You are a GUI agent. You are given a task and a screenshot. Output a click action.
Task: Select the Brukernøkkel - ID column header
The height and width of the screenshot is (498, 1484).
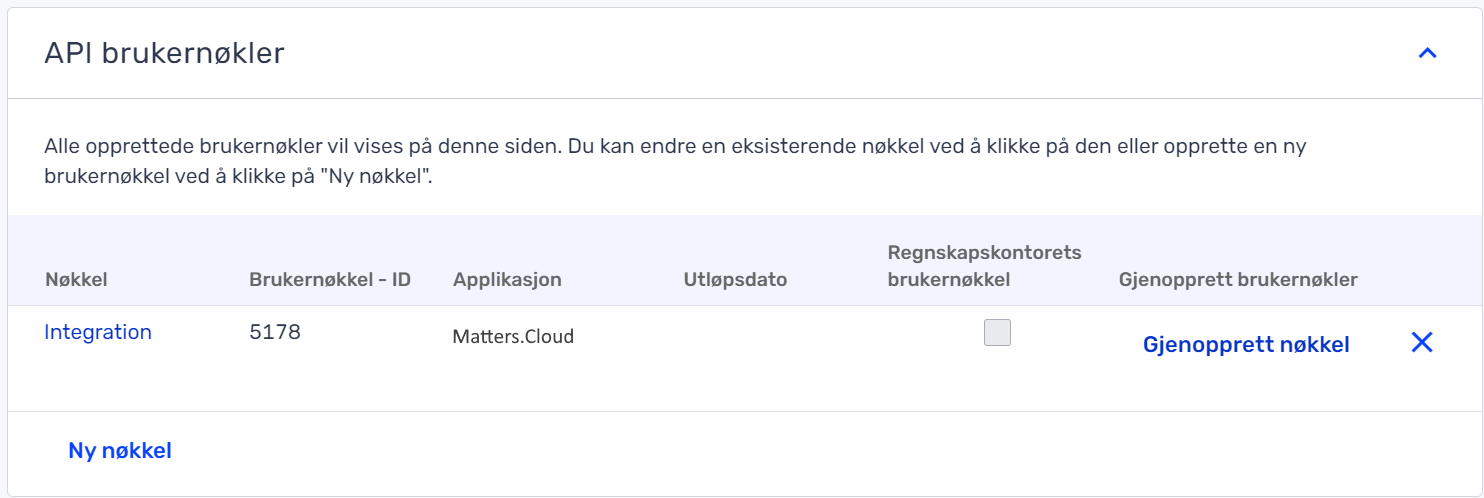click(330, 280)
